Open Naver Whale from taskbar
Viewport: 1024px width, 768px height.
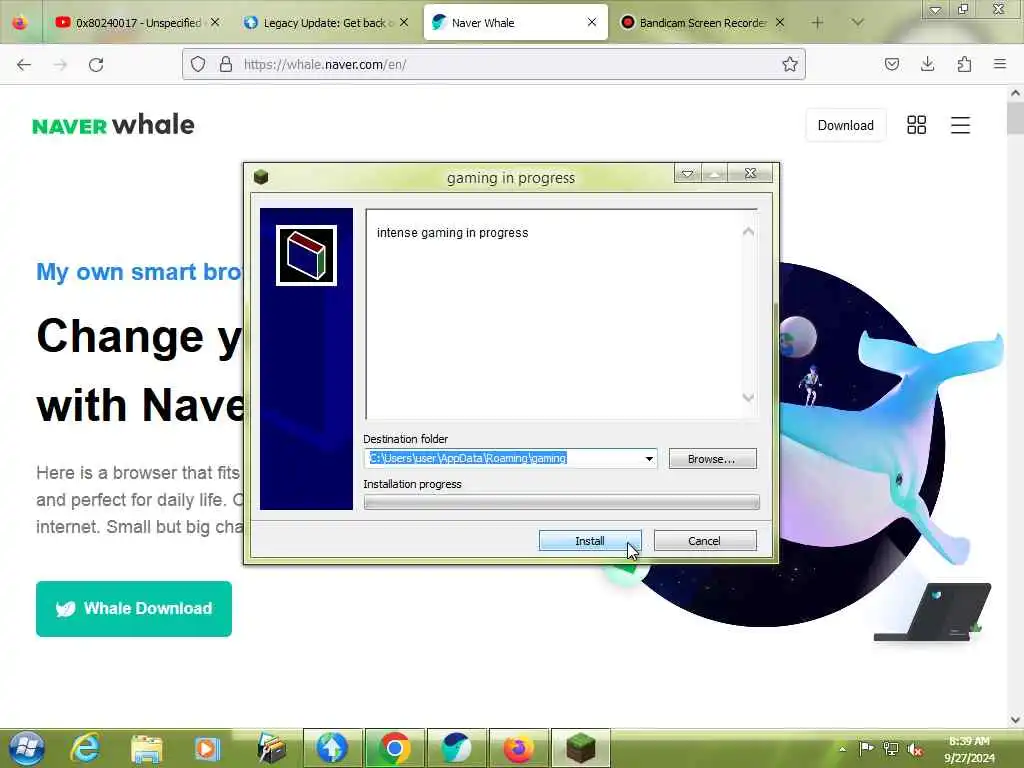pos(456,748)
